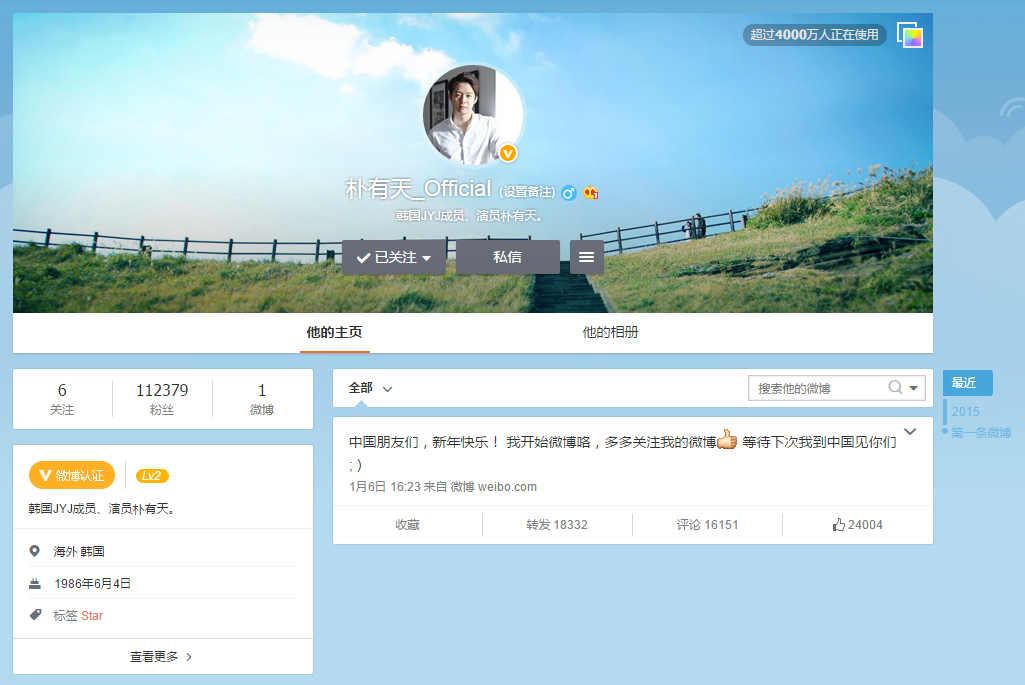Screen dimensions: 1025x685
Task: Switch to 他的主页 tab
Action: [335, 333]
